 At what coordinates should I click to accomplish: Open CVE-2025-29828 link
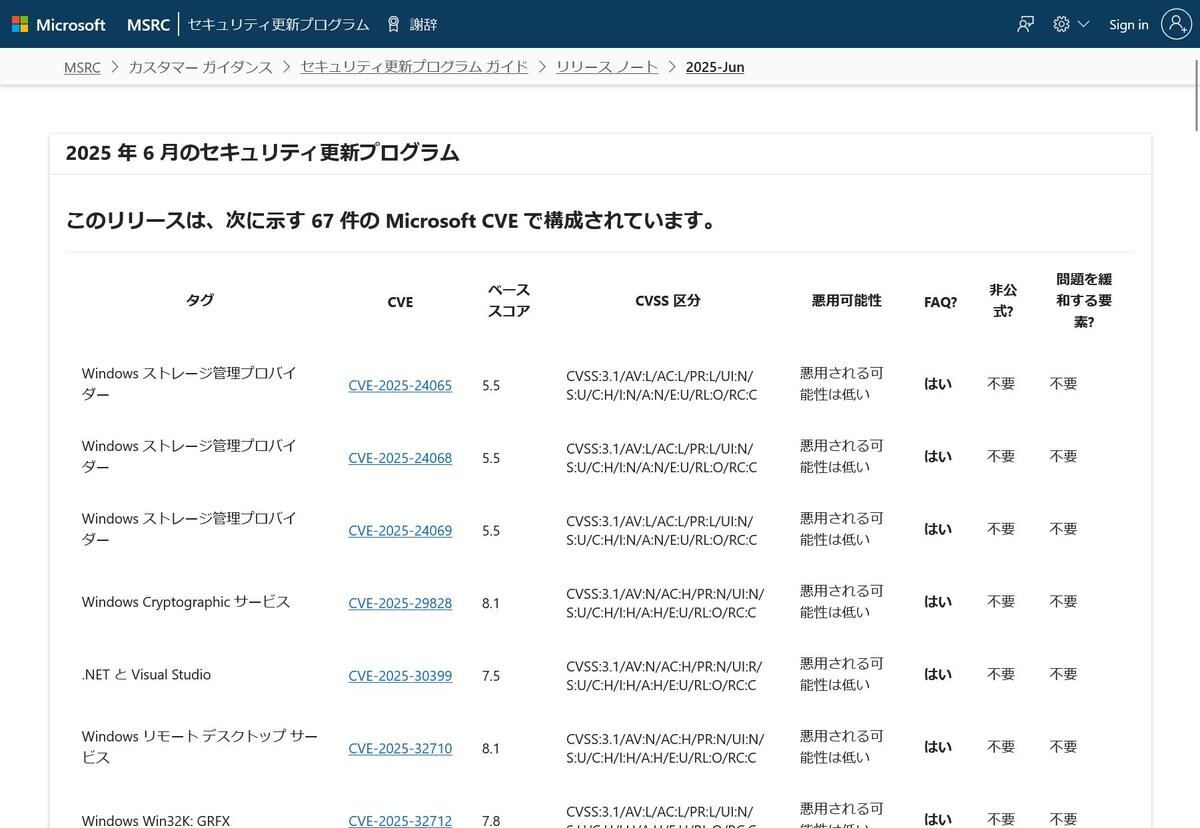(400, 603)
